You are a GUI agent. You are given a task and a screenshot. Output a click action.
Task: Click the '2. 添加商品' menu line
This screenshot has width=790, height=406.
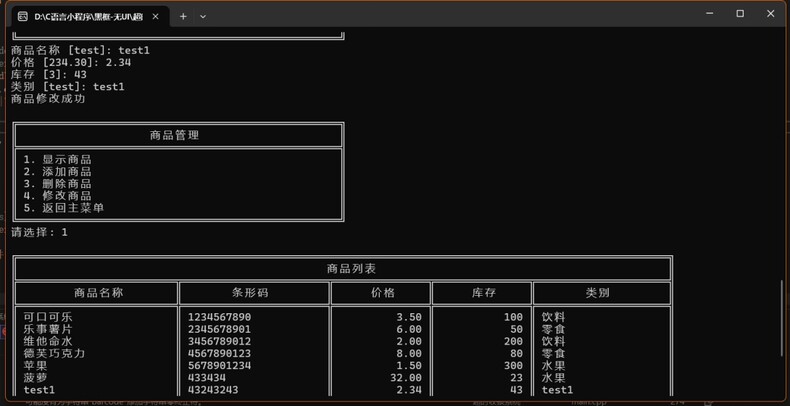click(x=58, y=172)
